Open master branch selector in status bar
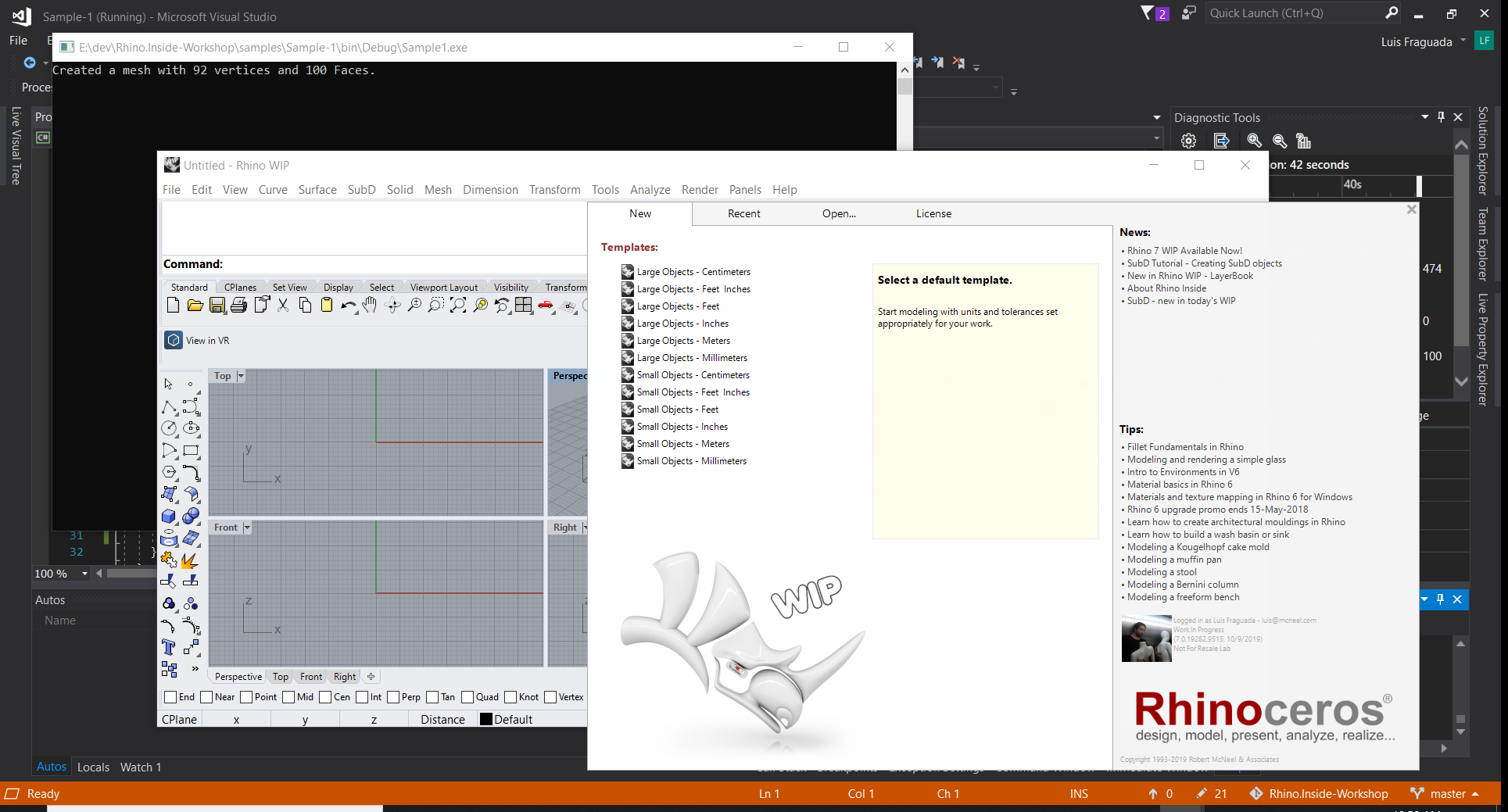Image resolution: width=1508 pixels, height=812 pixels. tap(1445, 794)
